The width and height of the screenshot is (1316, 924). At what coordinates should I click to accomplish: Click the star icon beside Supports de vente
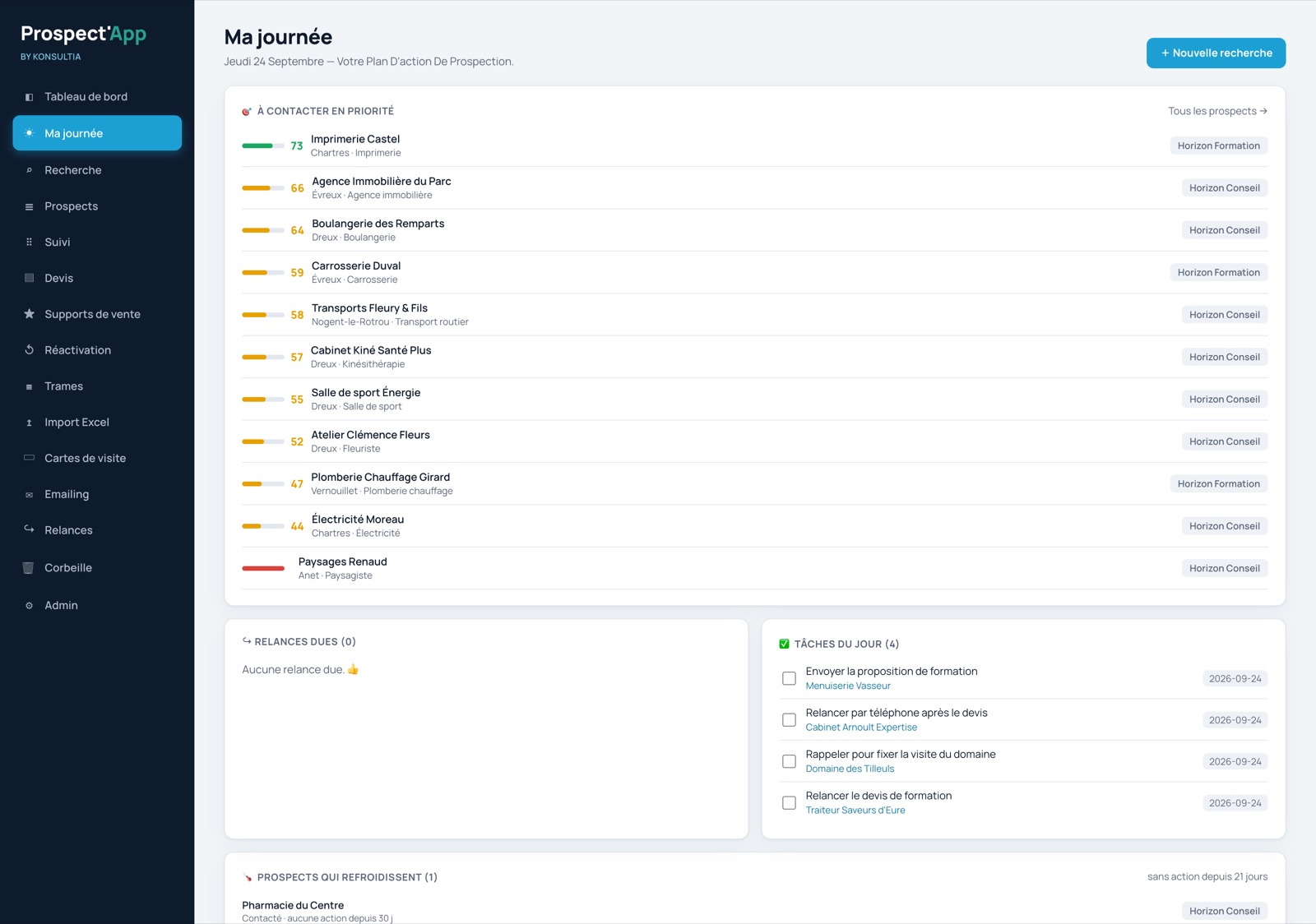29,314
